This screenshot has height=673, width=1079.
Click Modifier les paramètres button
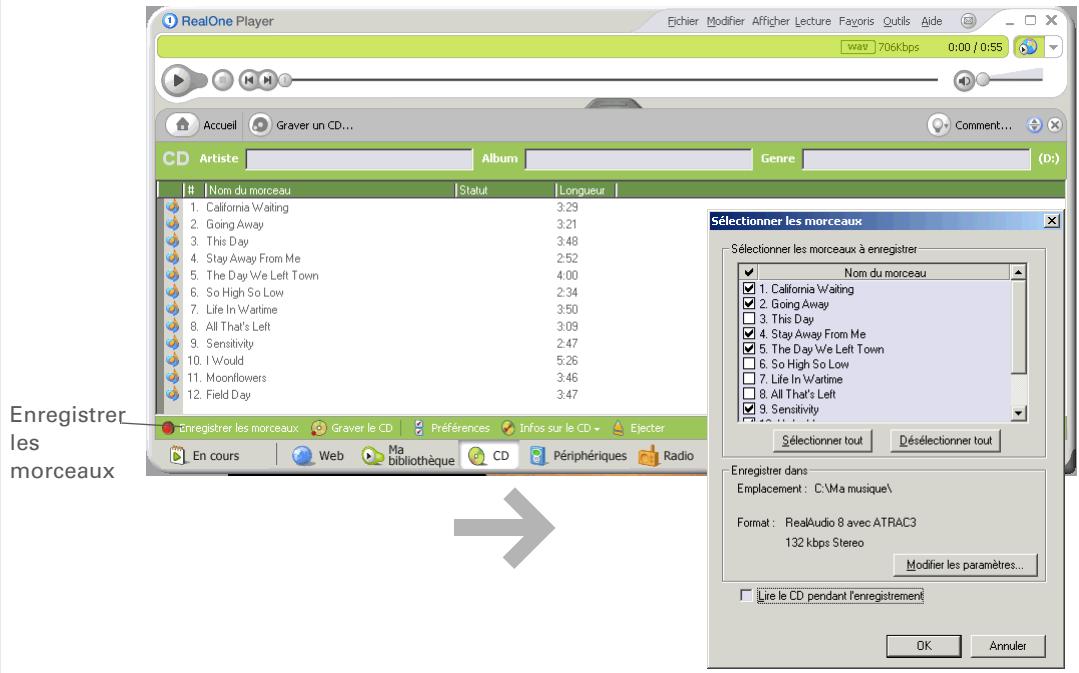964,565
